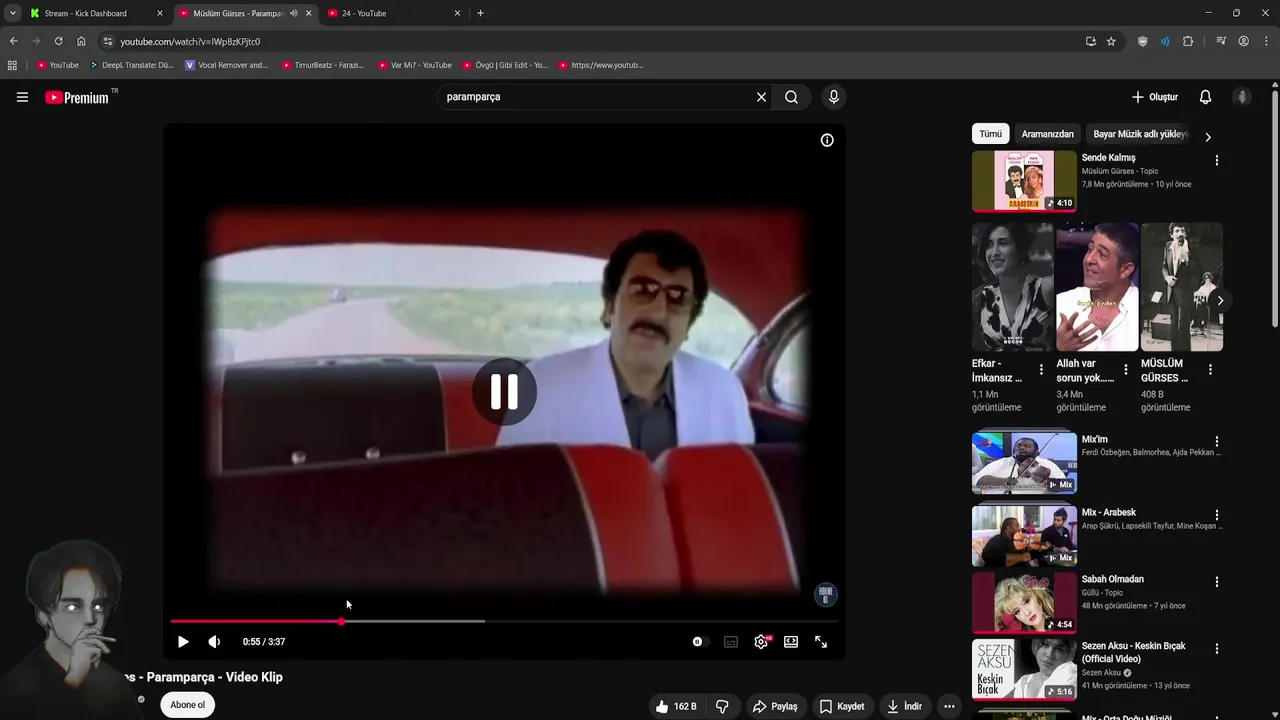Mute the video volume
Viewport: 1280px width, 720px height.
point(214,642)
